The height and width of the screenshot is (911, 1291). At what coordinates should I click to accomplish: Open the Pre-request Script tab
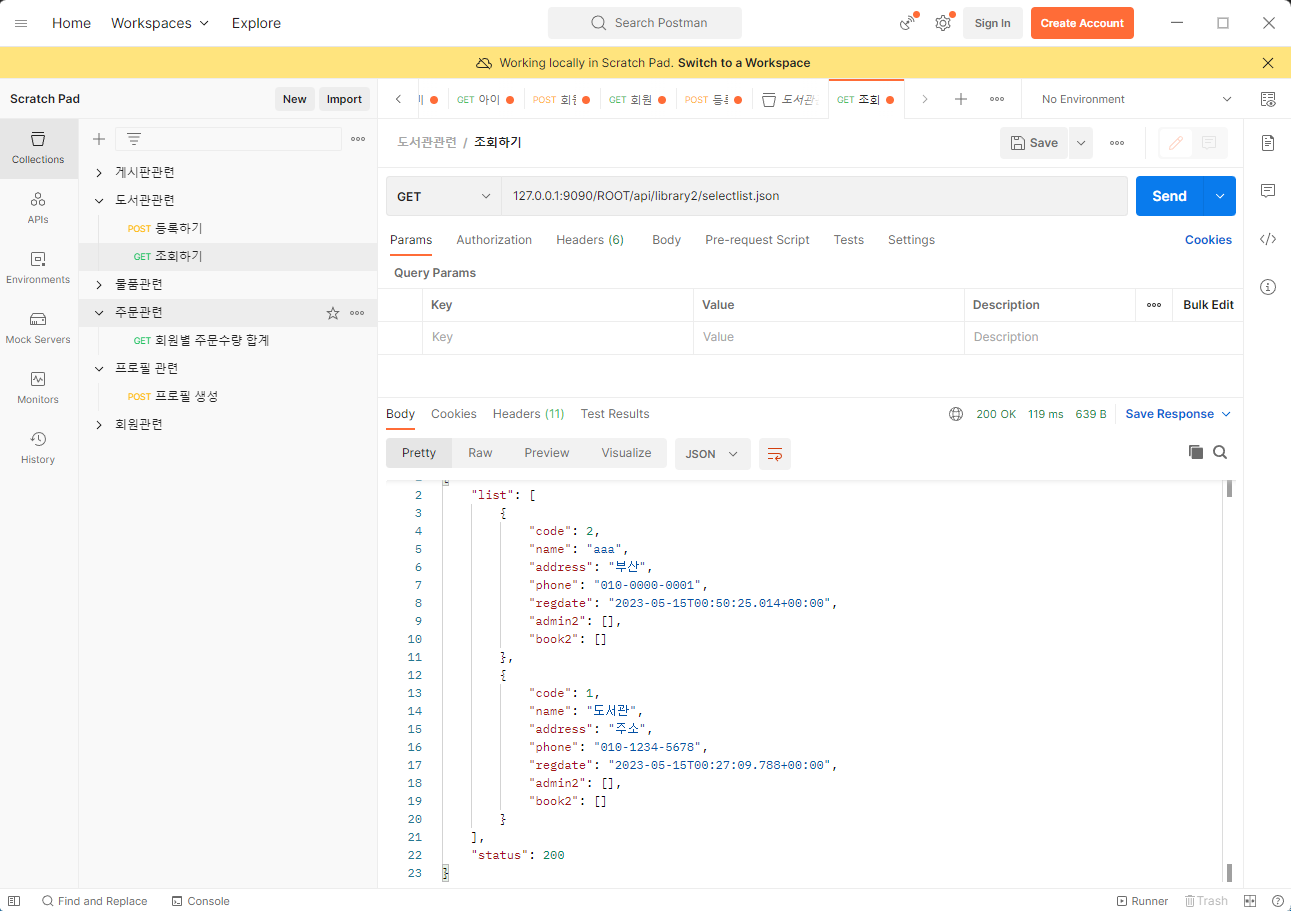point(757,240)
